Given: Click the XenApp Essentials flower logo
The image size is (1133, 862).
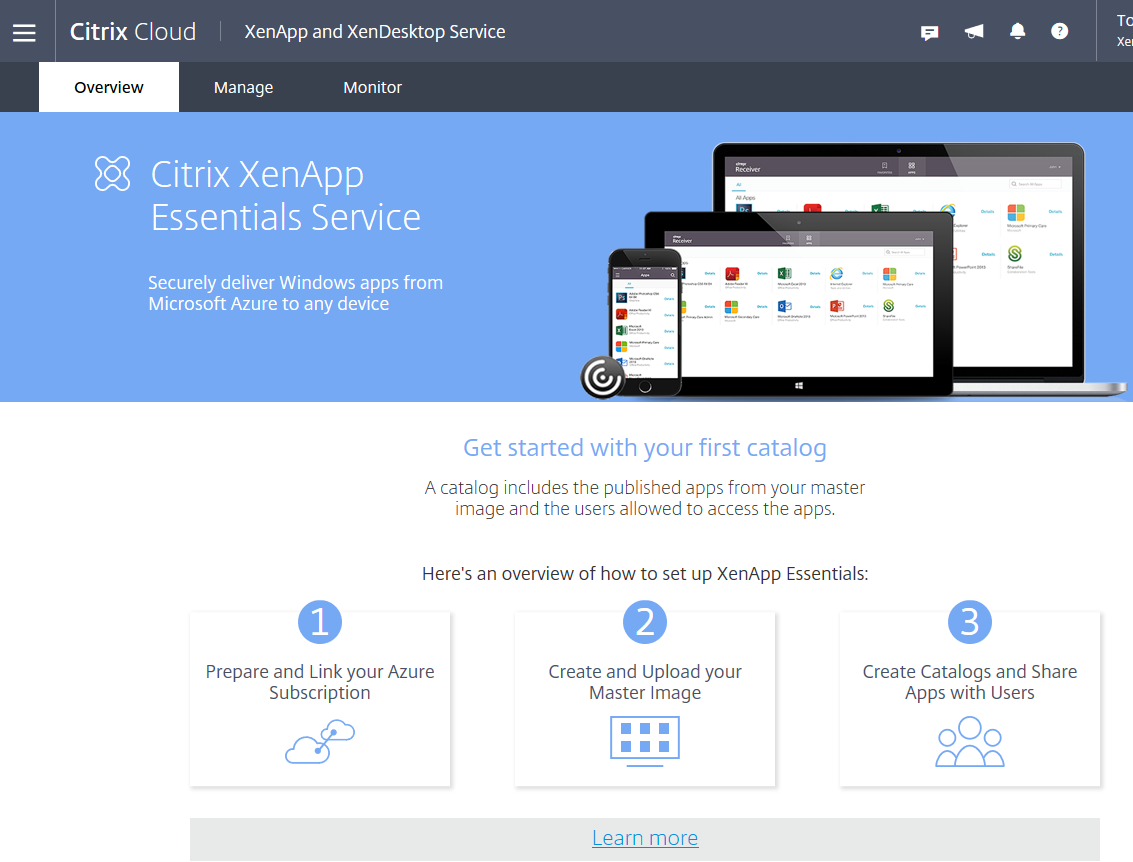Looking at the screenshot, I should (x=112, y=172).
